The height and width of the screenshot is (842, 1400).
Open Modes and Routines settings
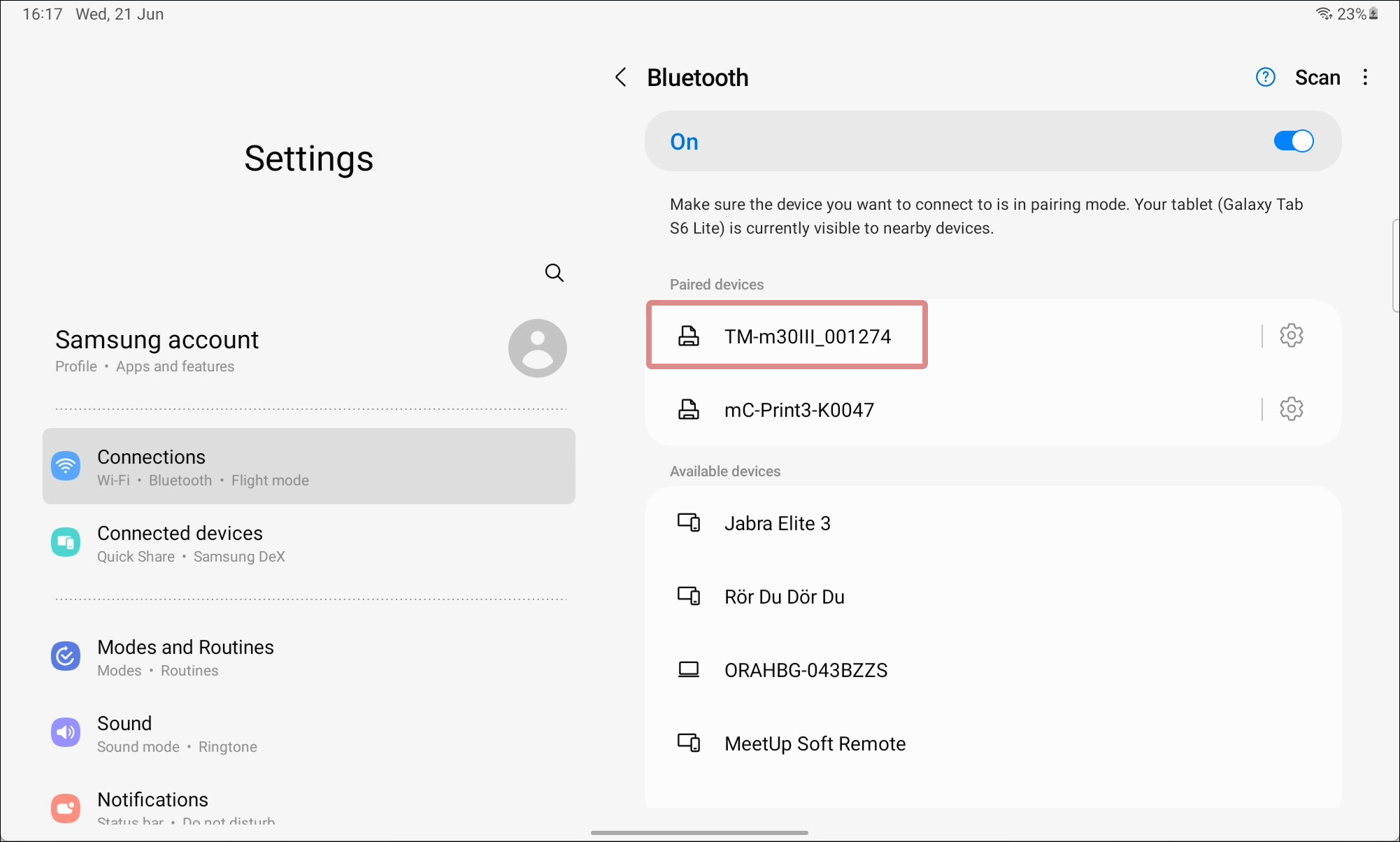coord(309,657)
